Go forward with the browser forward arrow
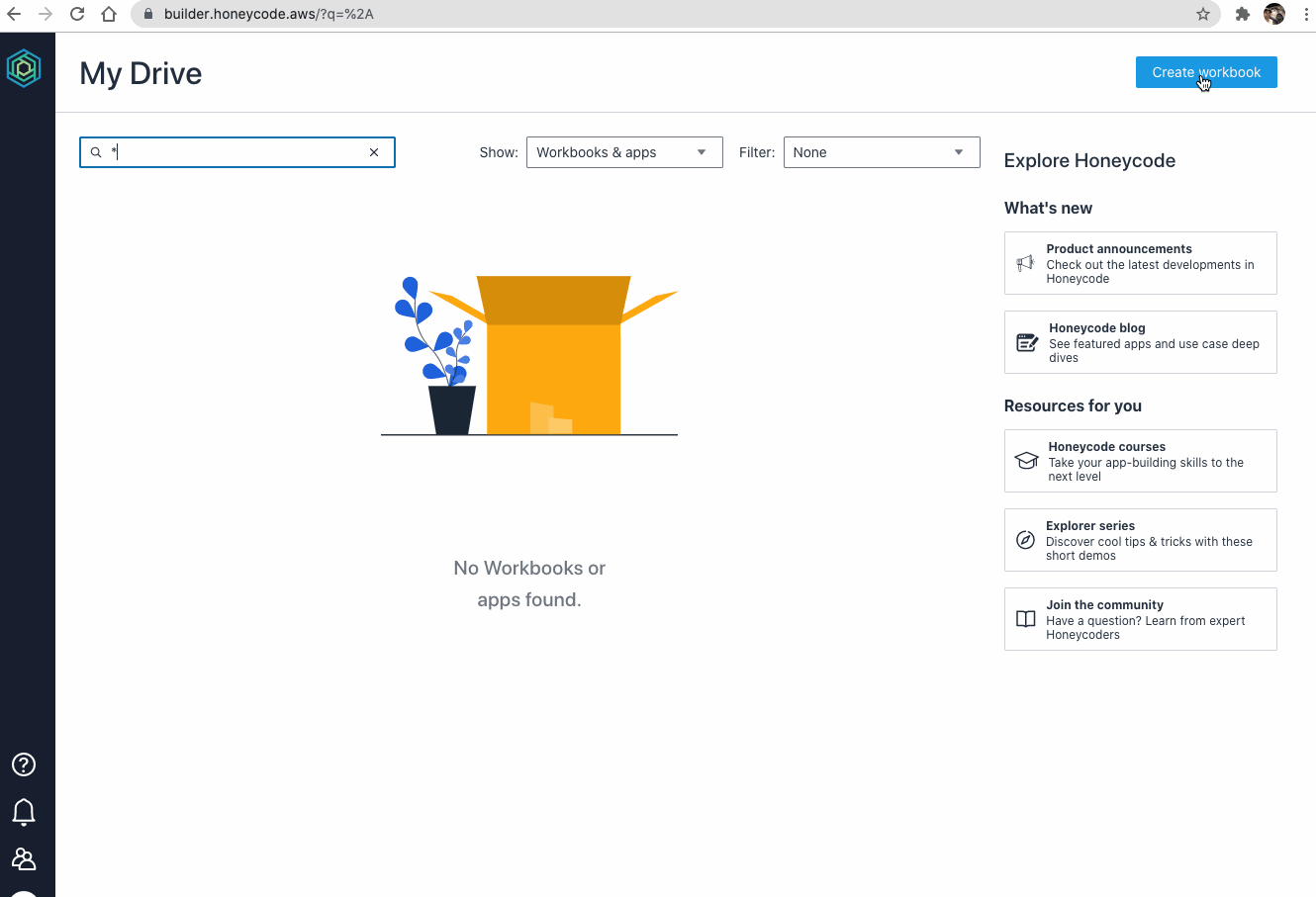The image size is (1316, 897). 46,14
